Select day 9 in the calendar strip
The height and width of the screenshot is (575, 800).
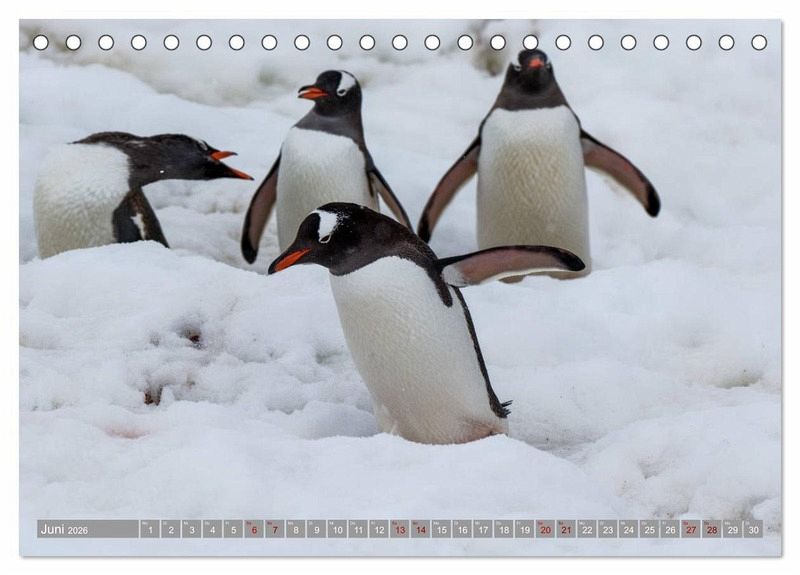point(317,529)
